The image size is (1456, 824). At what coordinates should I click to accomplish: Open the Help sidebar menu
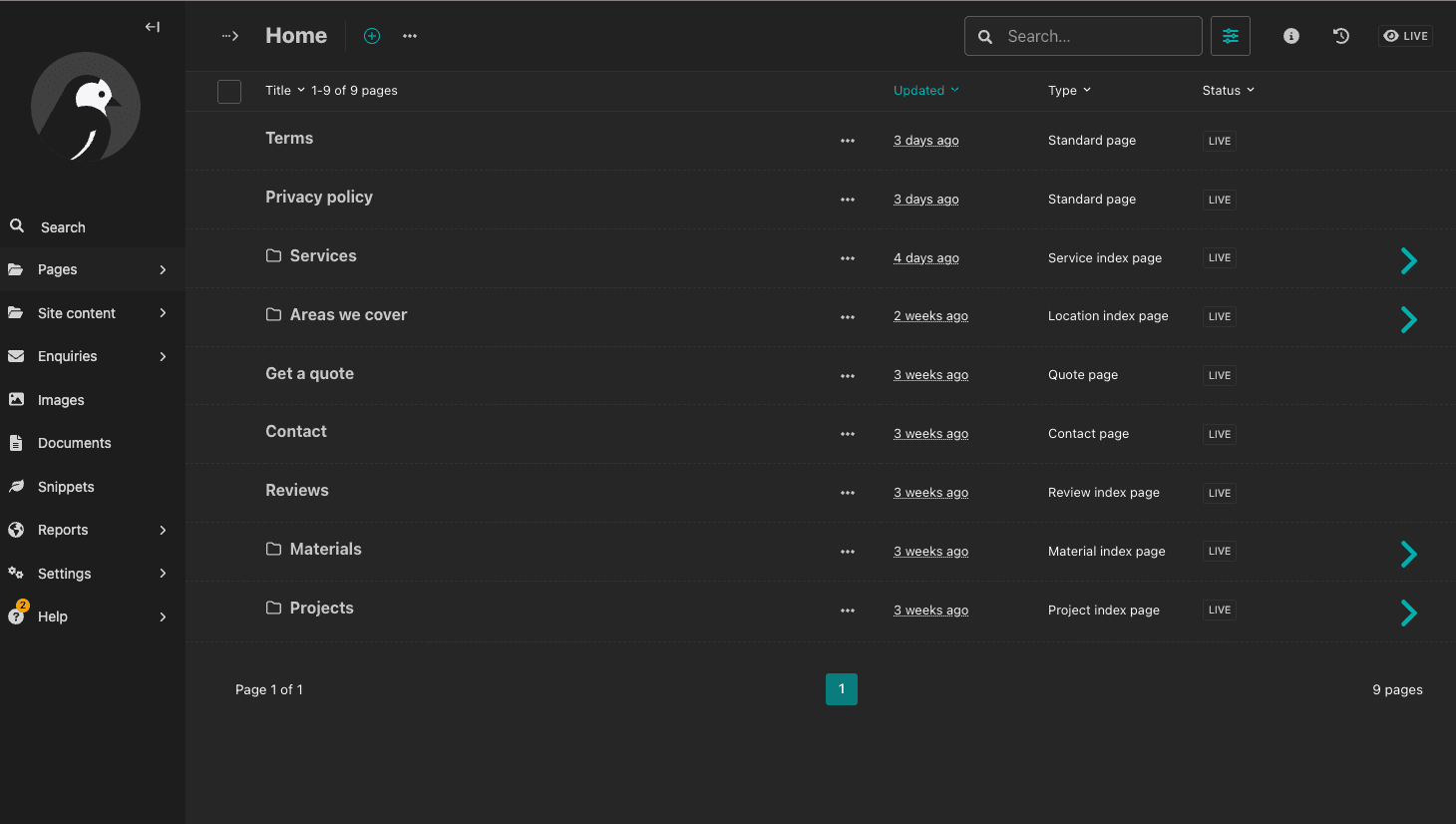click(93, 617)
